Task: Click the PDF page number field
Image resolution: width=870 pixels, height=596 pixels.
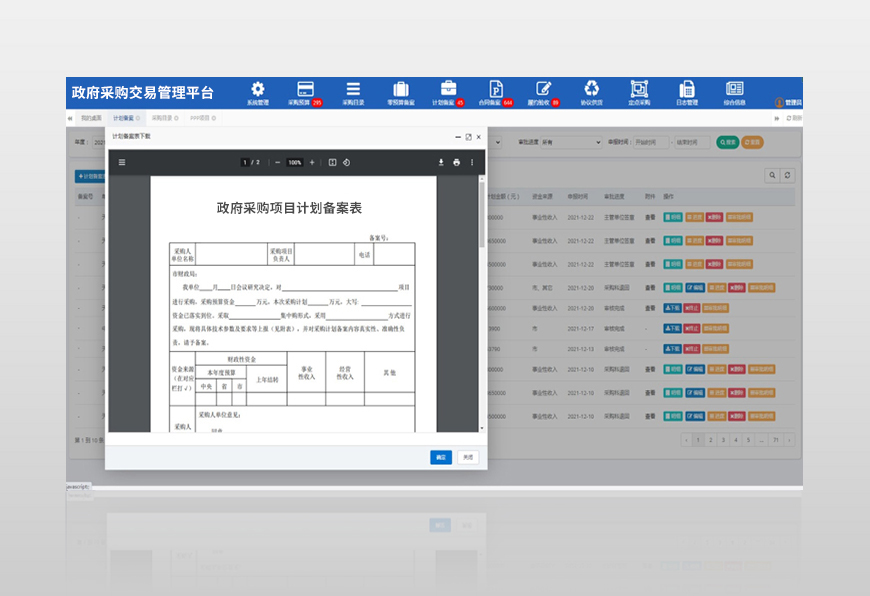Action: tap(244, 162)
